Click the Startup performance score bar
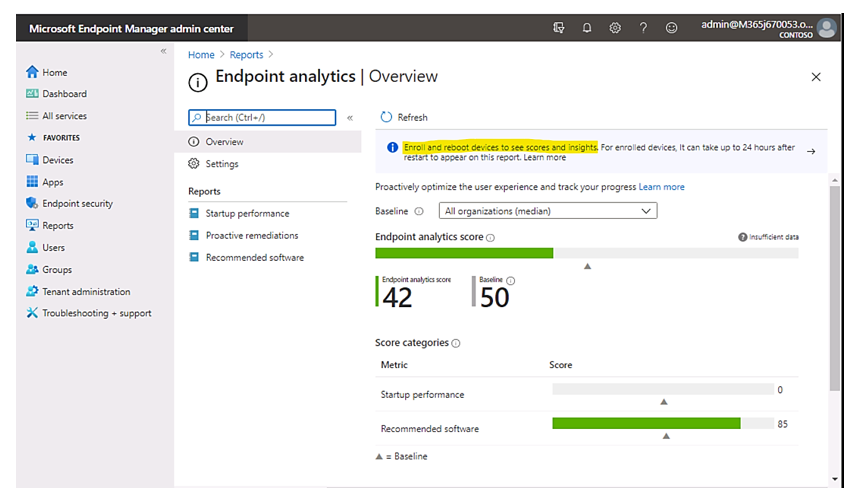Image resolution: width=859 pixels, height=499 pixels. tap(663, 389)
